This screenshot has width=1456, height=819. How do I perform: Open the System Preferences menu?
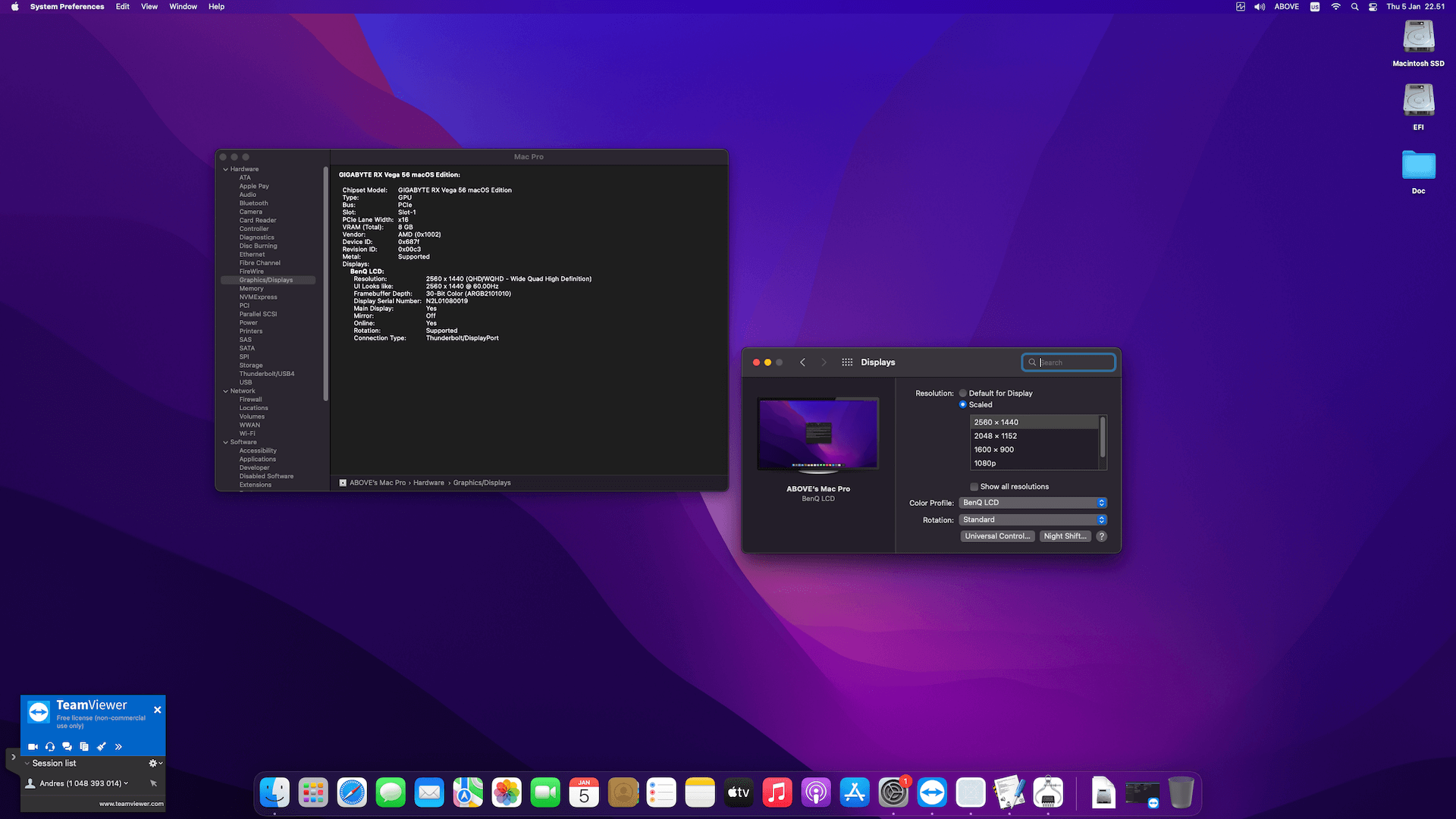(67, 7)
